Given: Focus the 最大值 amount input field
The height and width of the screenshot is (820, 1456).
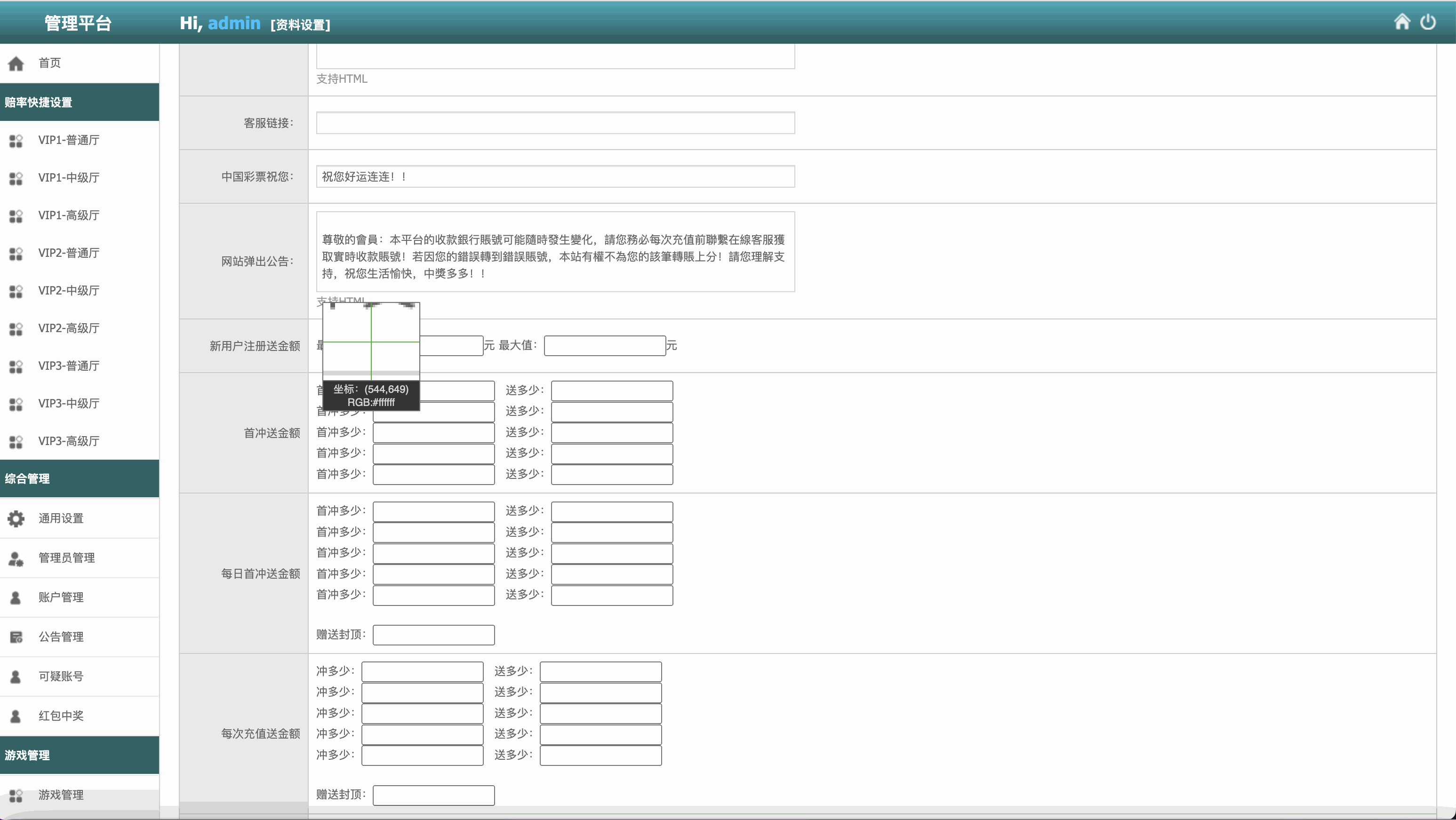Looking at the screenshot, I should point(604,345).
